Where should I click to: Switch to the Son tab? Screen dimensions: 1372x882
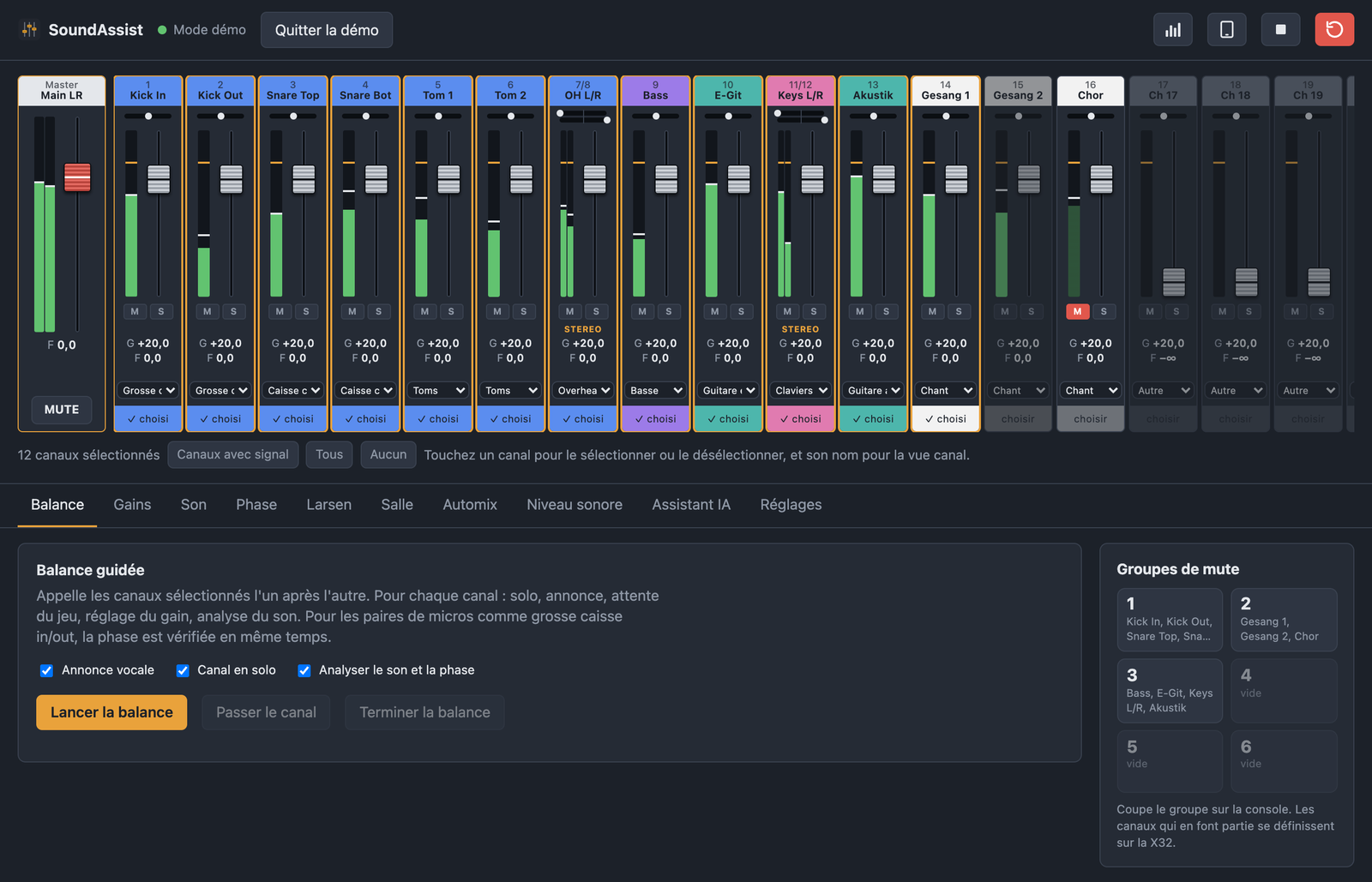tap(194, 505)
